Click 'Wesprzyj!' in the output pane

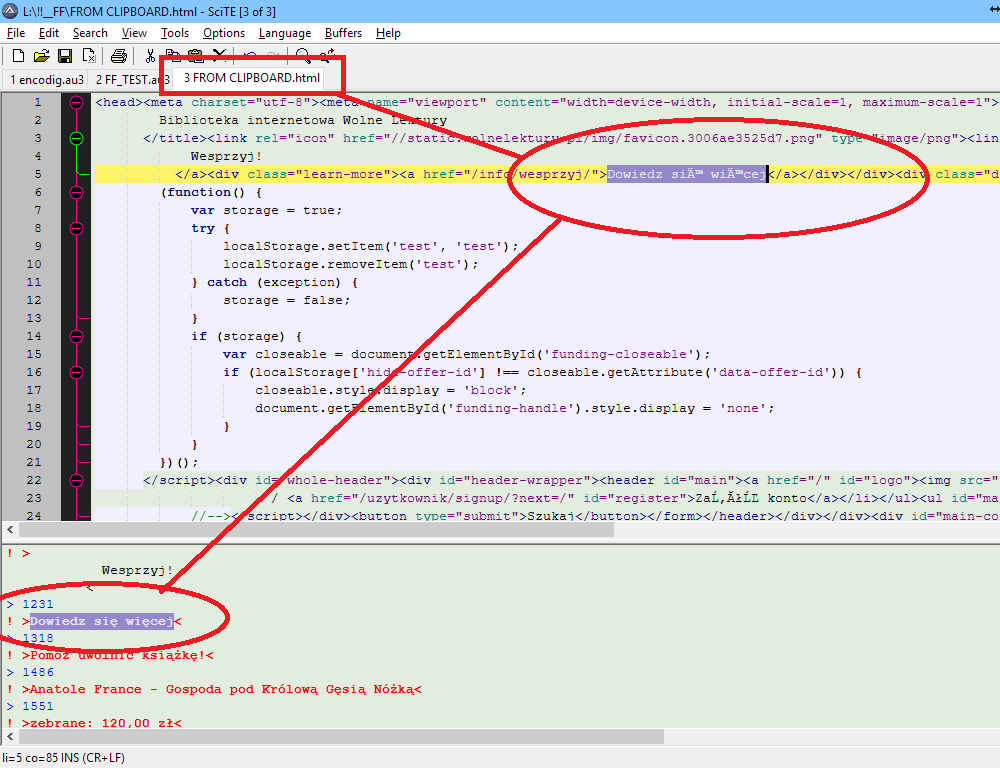pos(137,570)
